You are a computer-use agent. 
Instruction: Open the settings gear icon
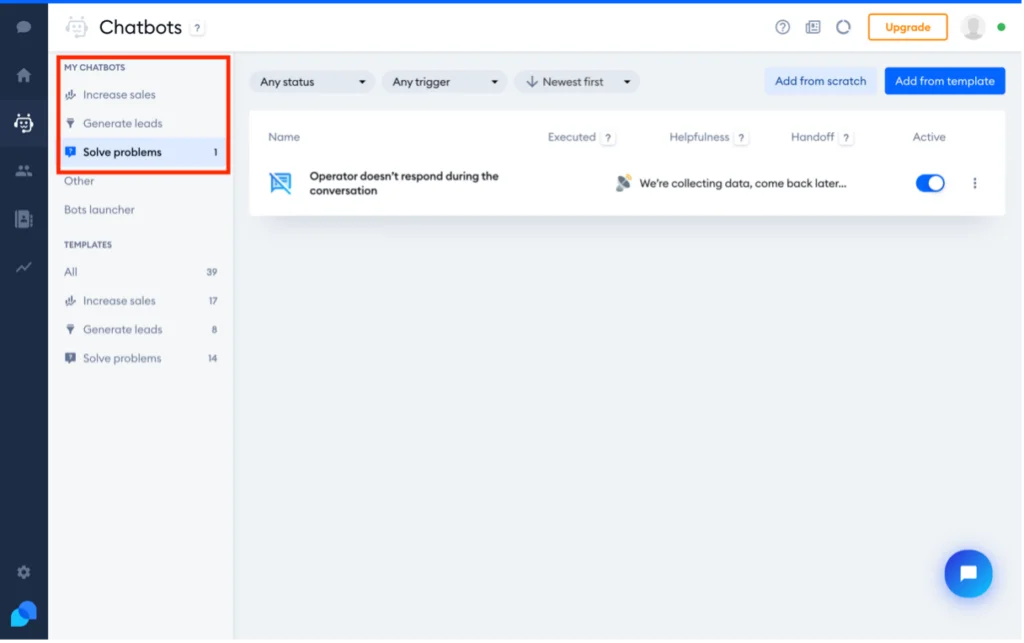point(24,572)
